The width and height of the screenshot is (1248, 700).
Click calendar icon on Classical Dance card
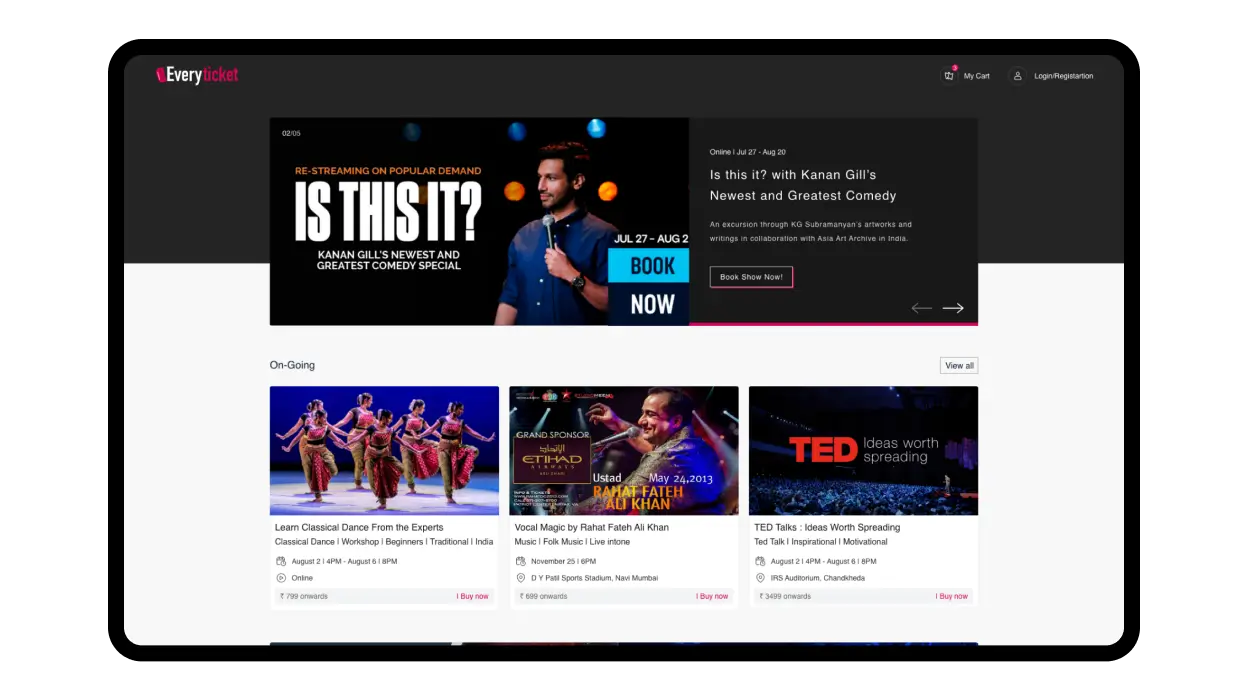pos(281,561)
